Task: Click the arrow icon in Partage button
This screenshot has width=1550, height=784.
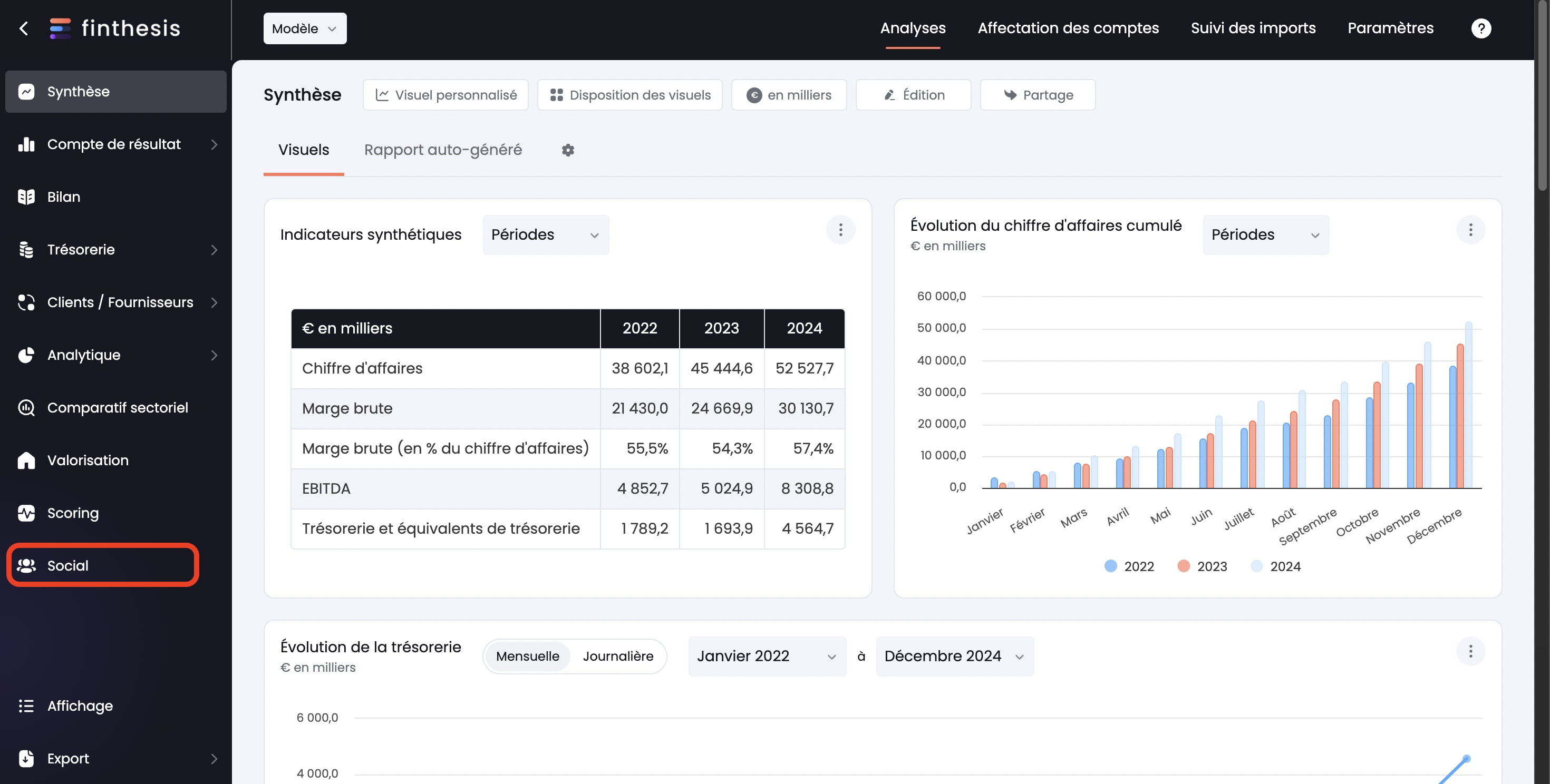Action: coord(1010,95)
